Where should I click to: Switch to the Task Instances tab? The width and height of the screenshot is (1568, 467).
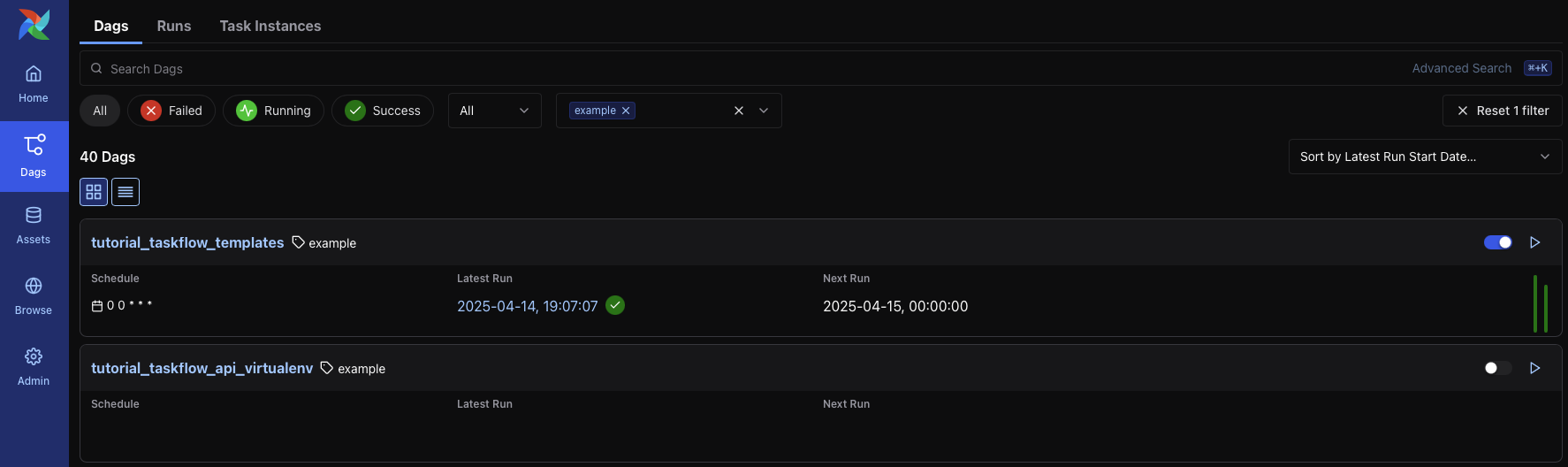click(x=270, y=26)
